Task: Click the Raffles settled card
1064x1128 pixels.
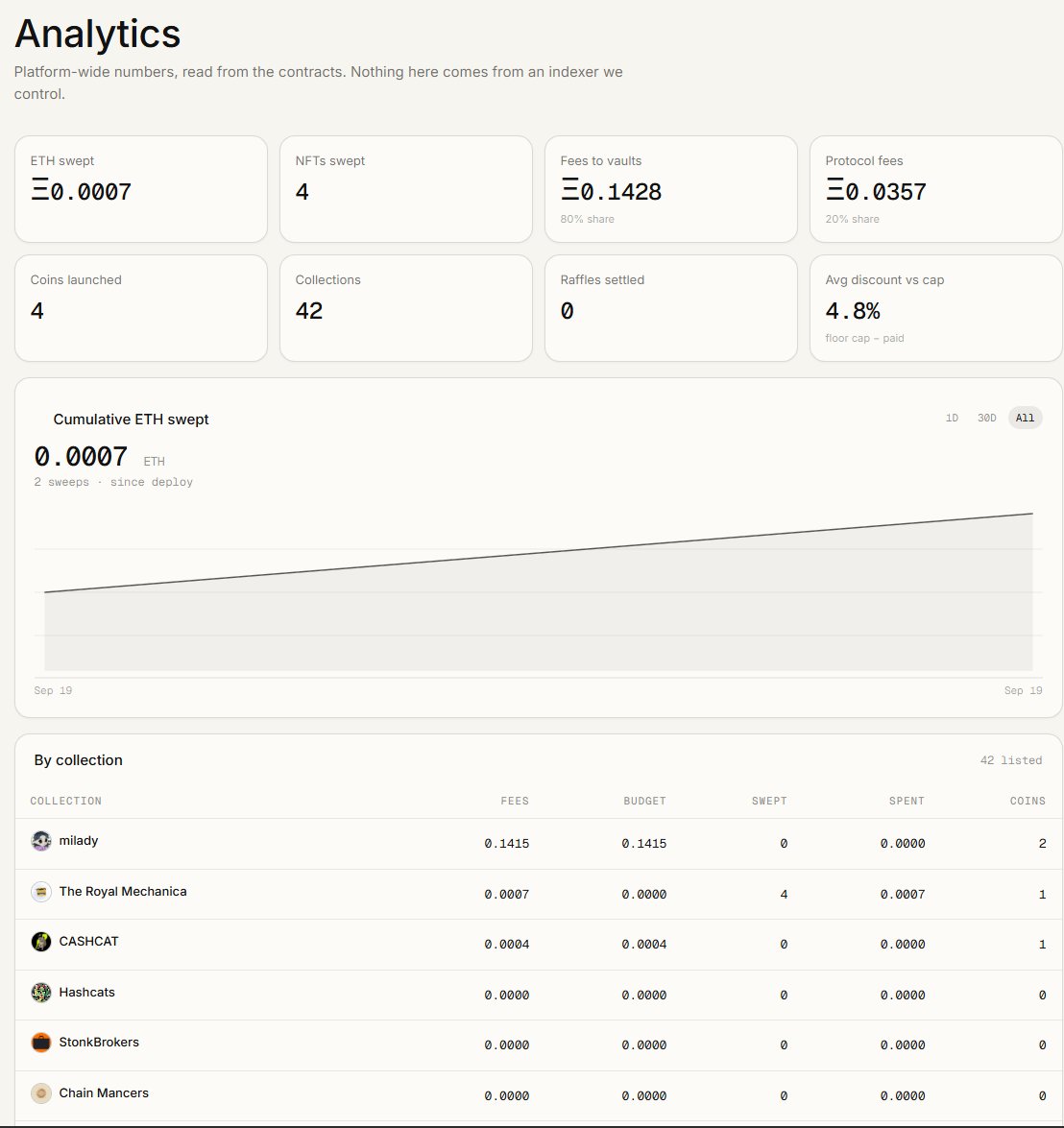Action: 671,308
